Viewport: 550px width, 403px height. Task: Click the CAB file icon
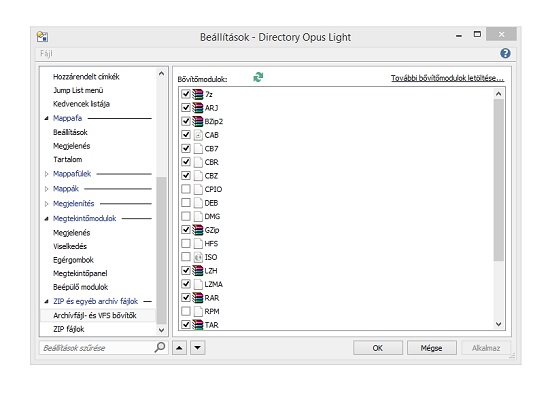tap(199, 135)
